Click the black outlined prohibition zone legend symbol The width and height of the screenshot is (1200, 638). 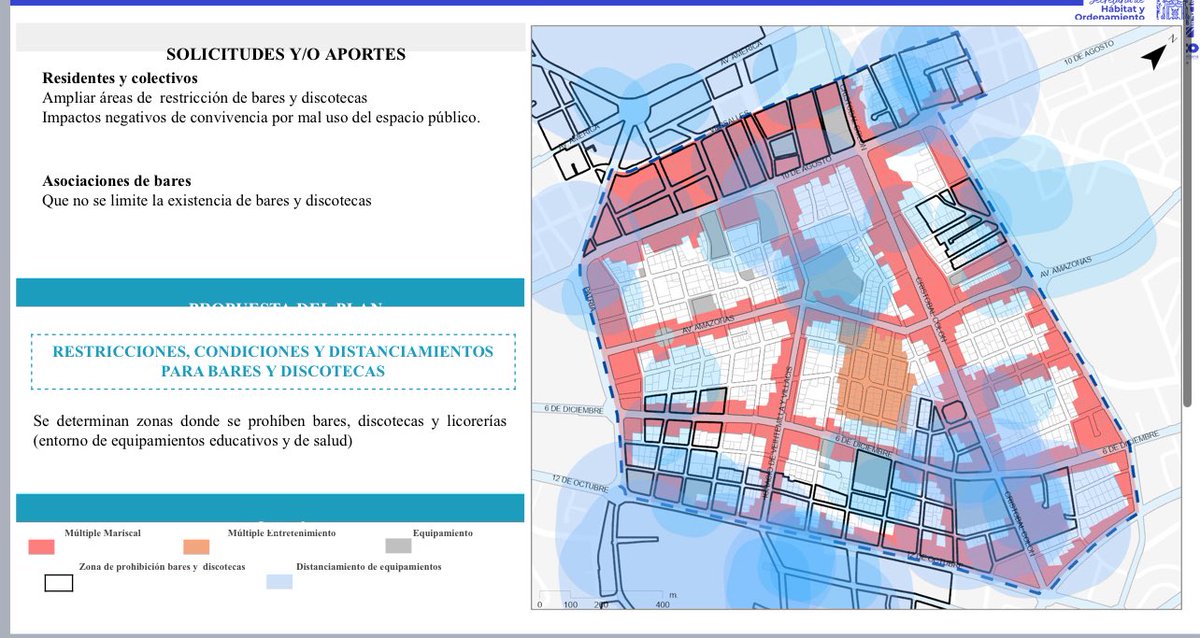pos(59,582)
